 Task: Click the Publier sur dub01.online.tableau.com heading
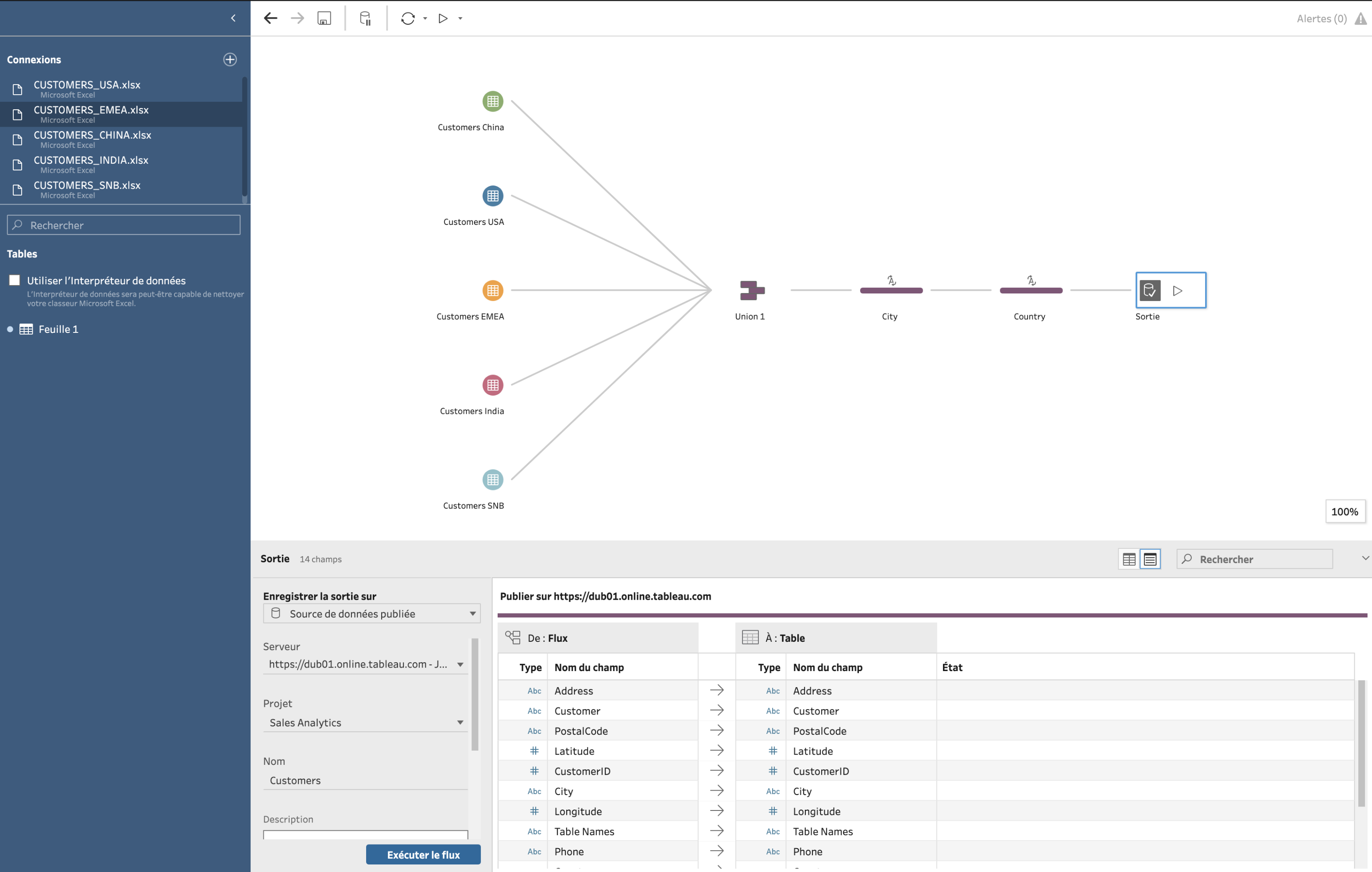[605, 596]
